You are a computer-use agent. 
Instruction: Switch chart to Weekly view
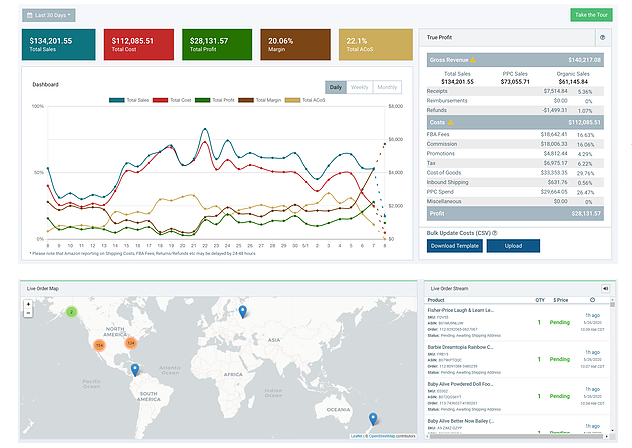[x=359, y=87]
